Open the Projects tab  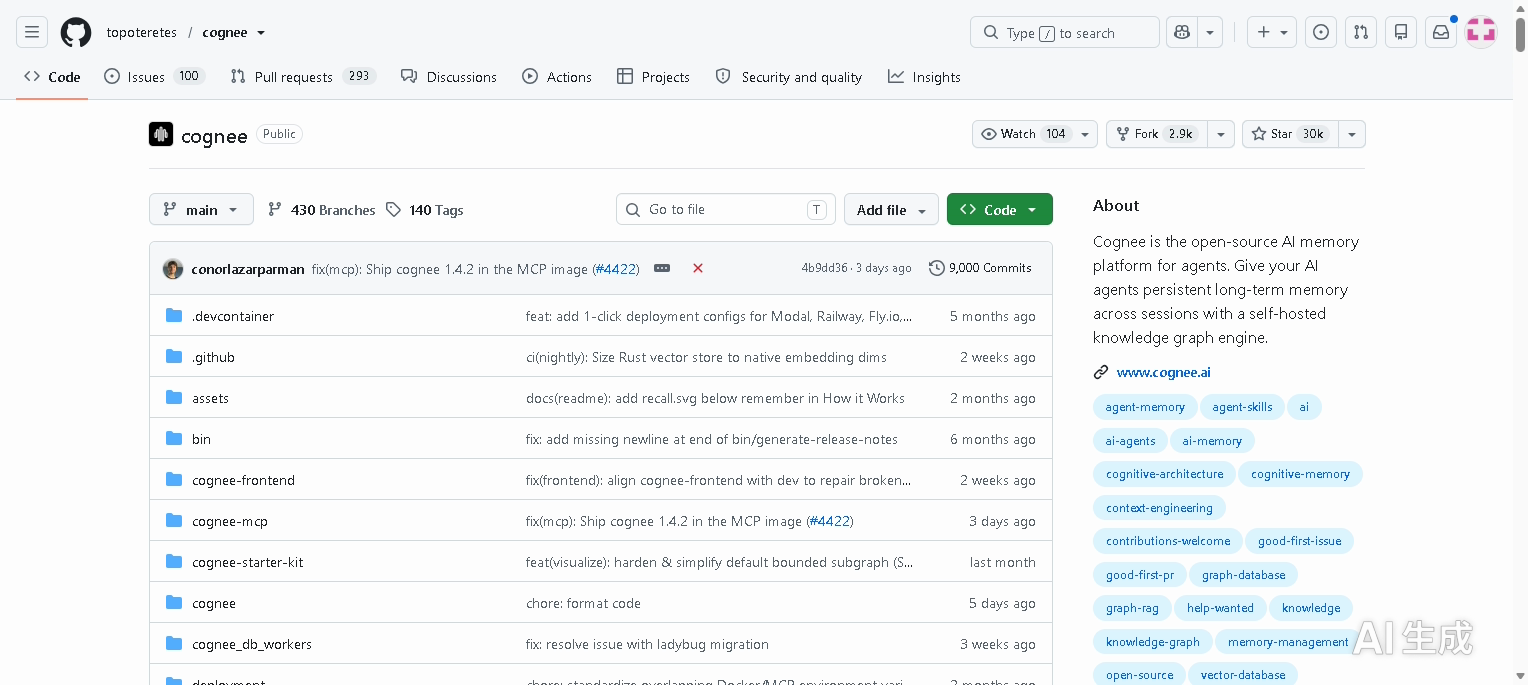coord(653,77)
